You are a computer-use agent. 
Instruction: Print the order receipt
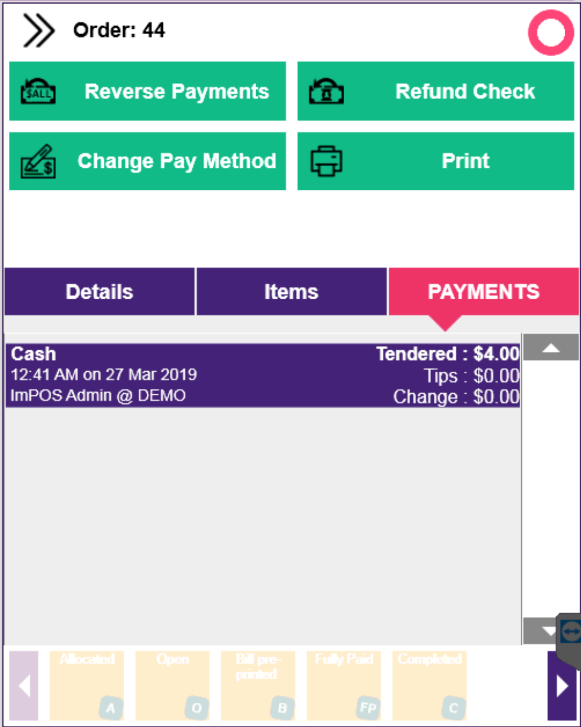[x=436, y=161]
